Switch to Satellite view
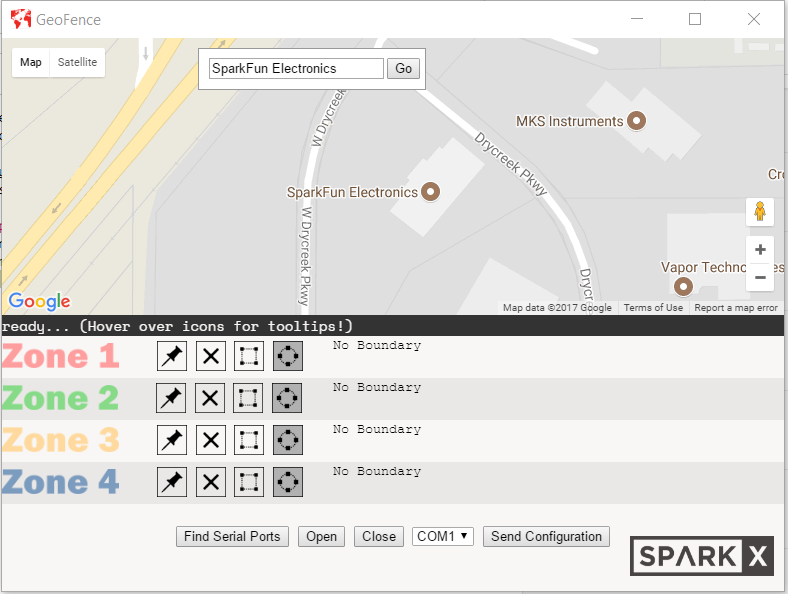Screen dimensions: 788x594 coord(77,62)
